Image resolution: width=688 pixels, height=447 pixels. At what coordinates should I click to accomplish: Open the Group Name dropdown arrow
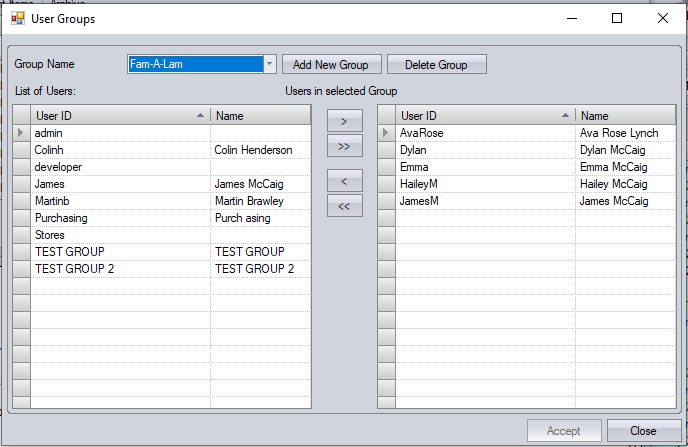[269, 64]
